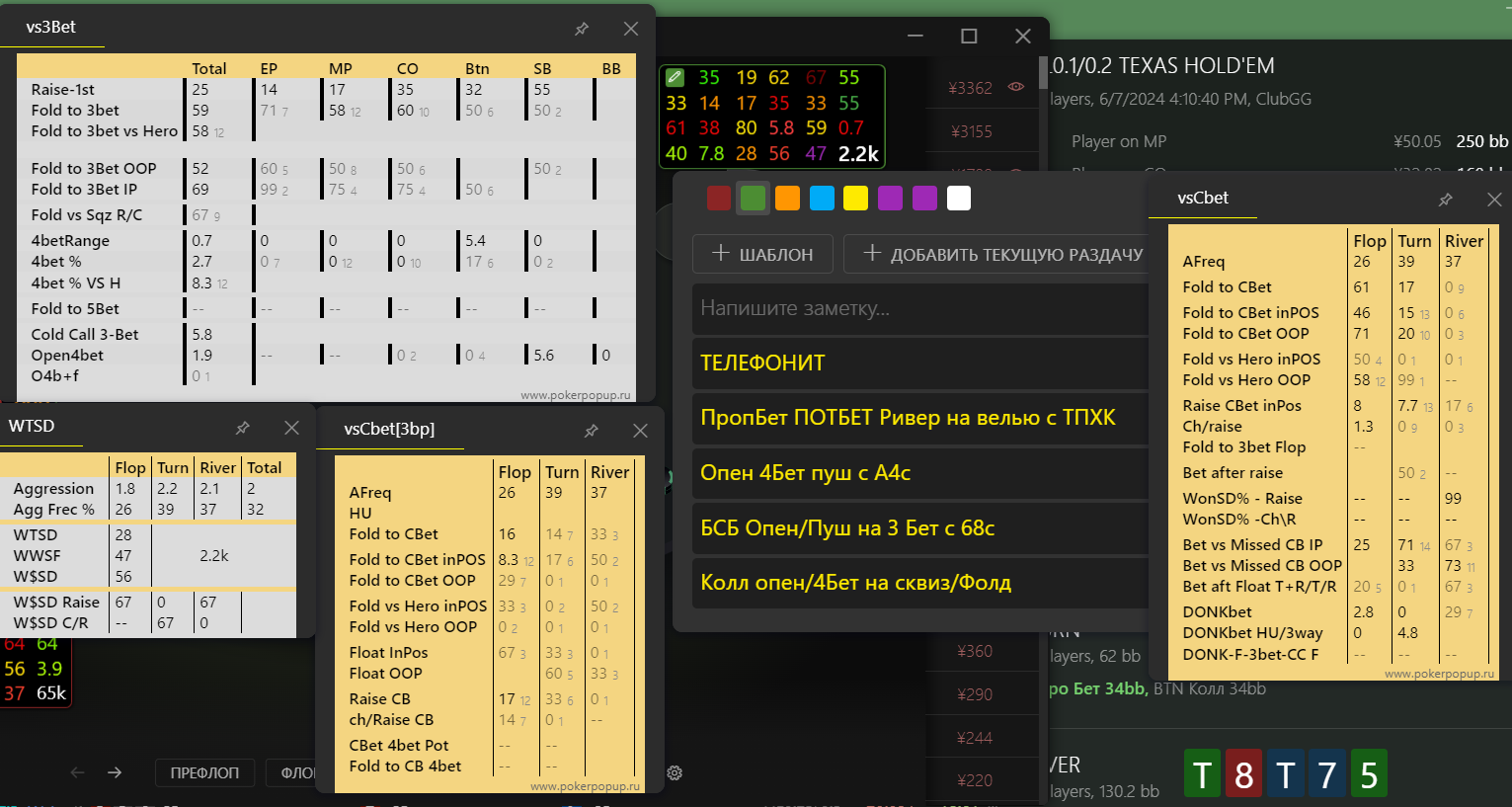Screen dimensions: 1512x807
Task: Click the blue 7 board card
Action: [x=1326, y=774]
